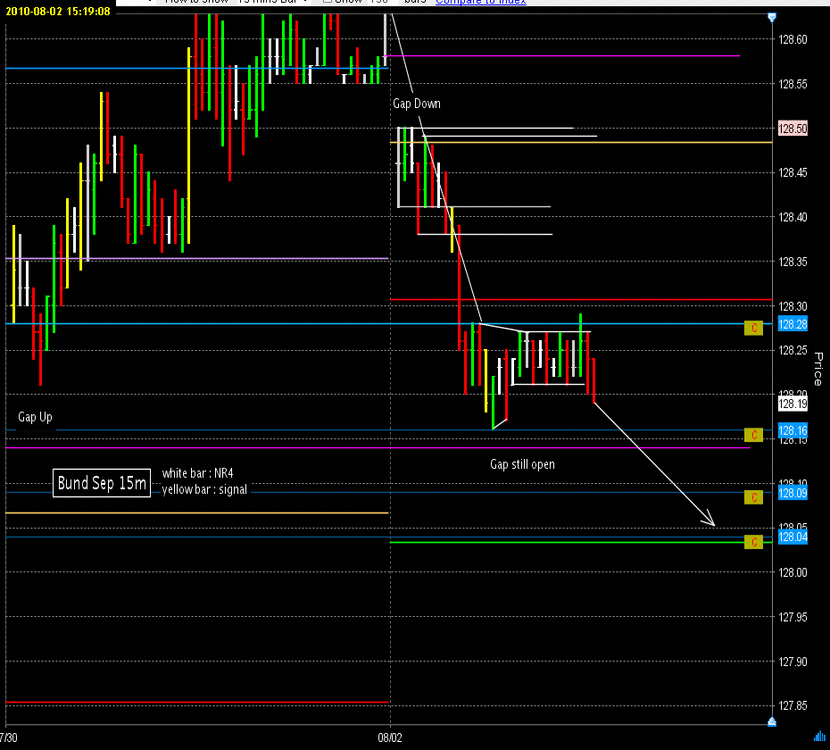Click the 08/02 date label on time axis

pyautogui.click(x=390, y=738)
